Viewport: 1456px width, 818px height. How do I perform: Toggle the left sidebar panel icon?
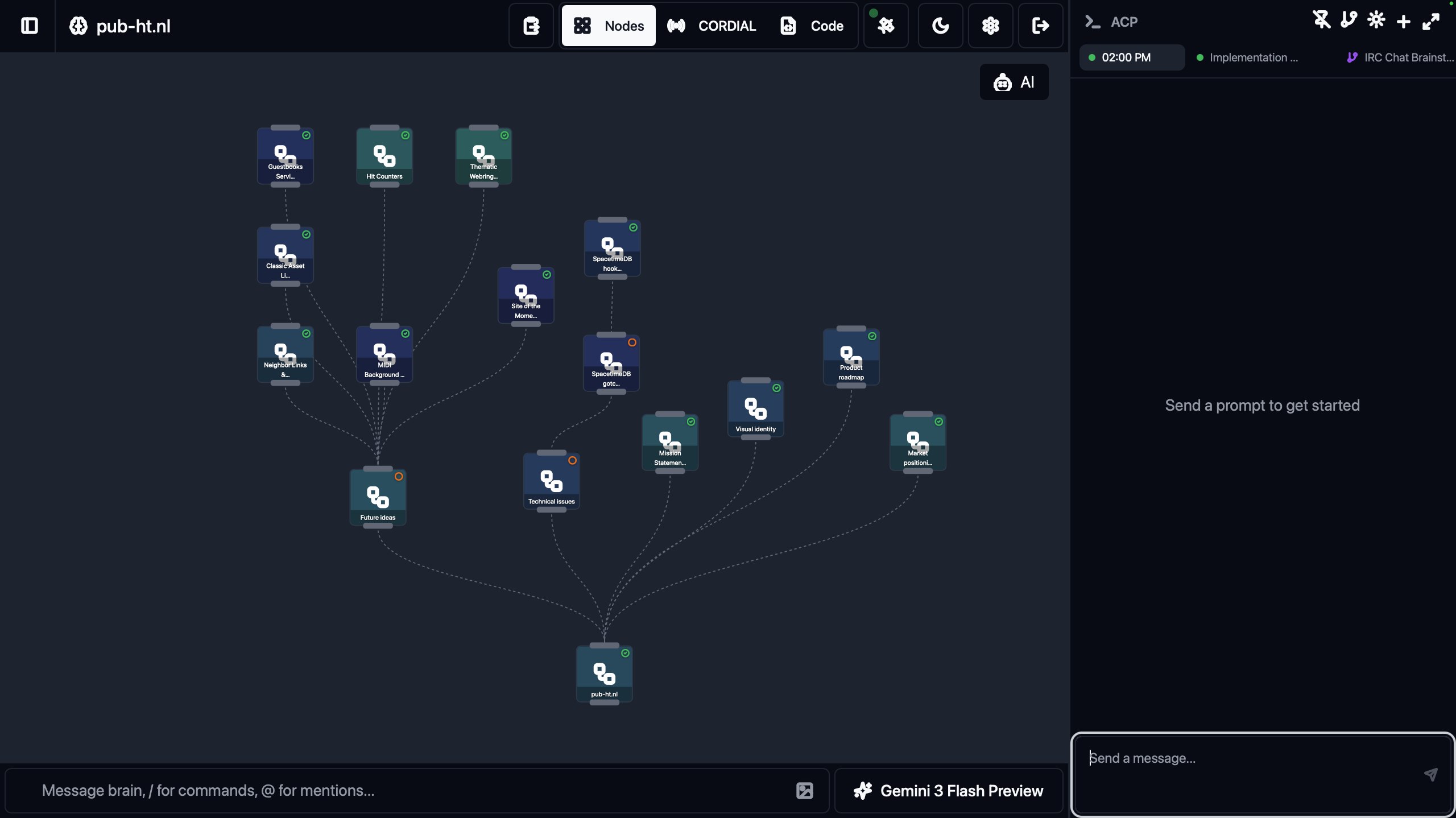29,26
